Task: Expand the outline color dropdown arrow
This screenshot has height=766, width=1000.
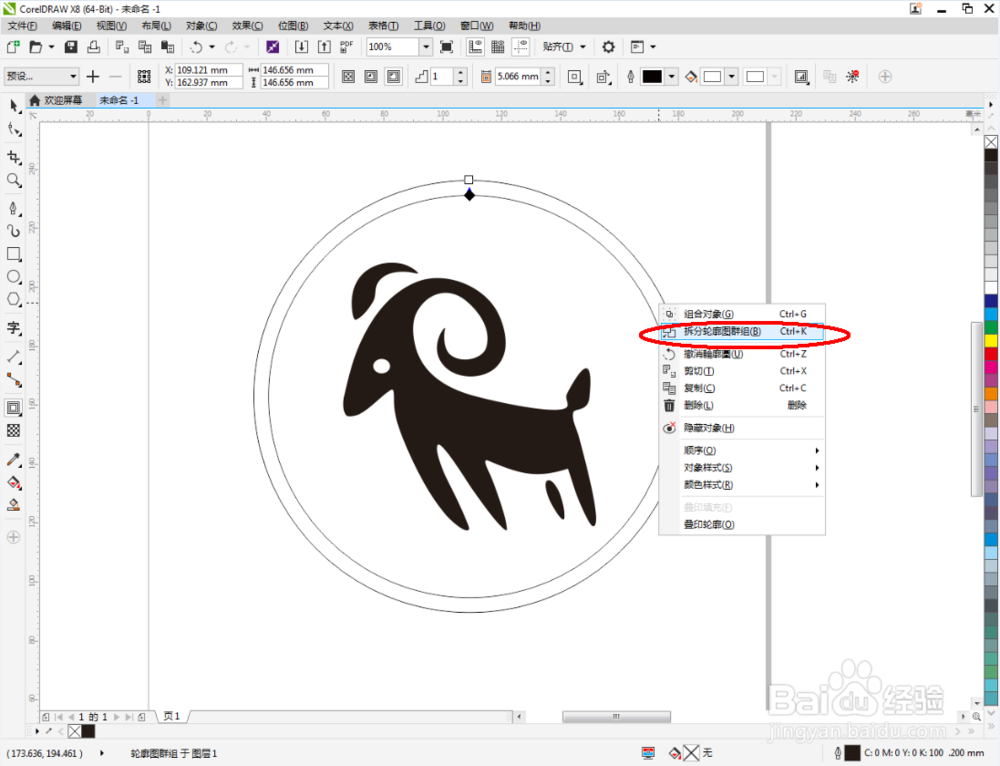Action: (672, 77)
